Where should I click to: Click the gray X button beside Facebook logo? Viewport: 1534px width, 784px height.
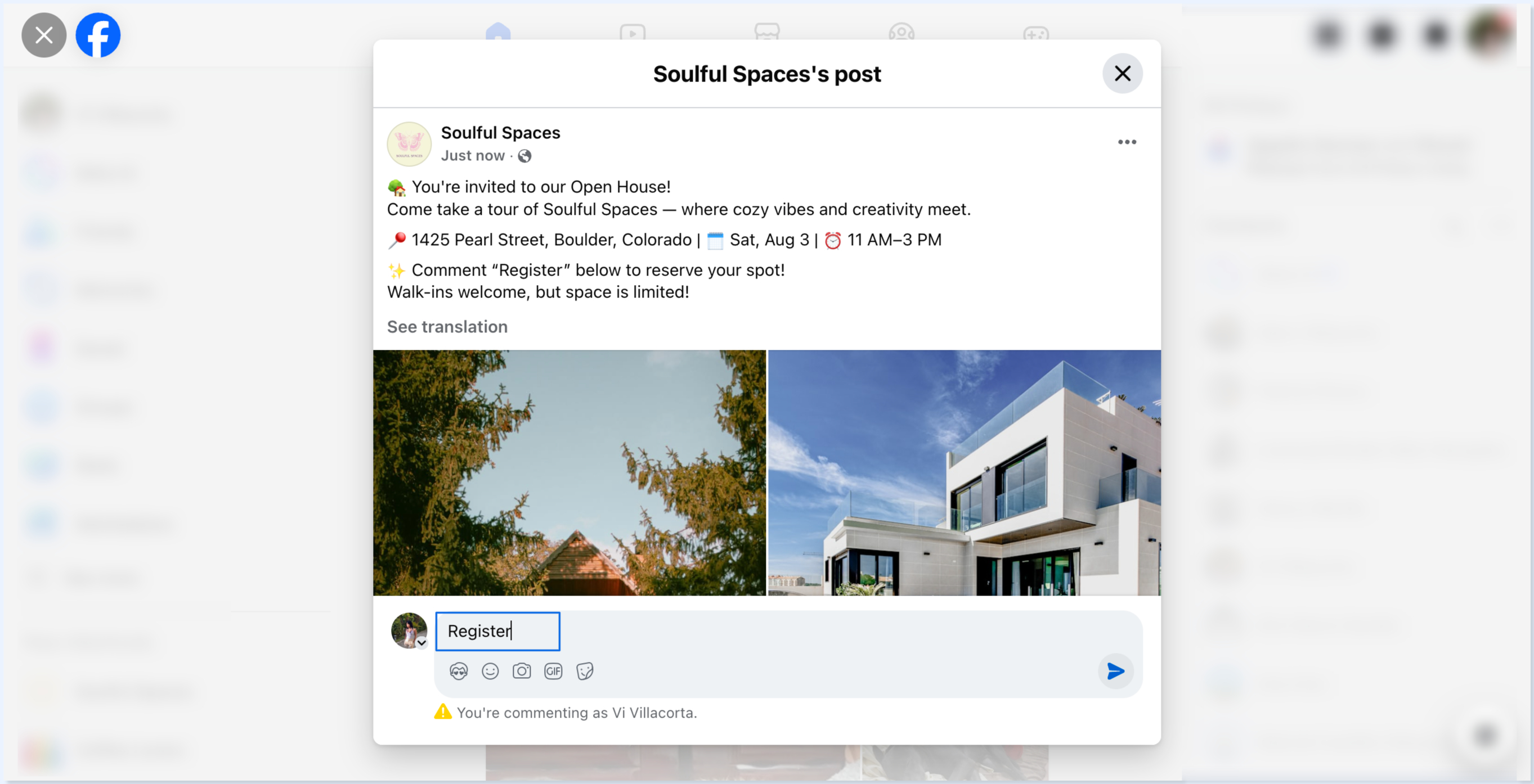(44, 35)
